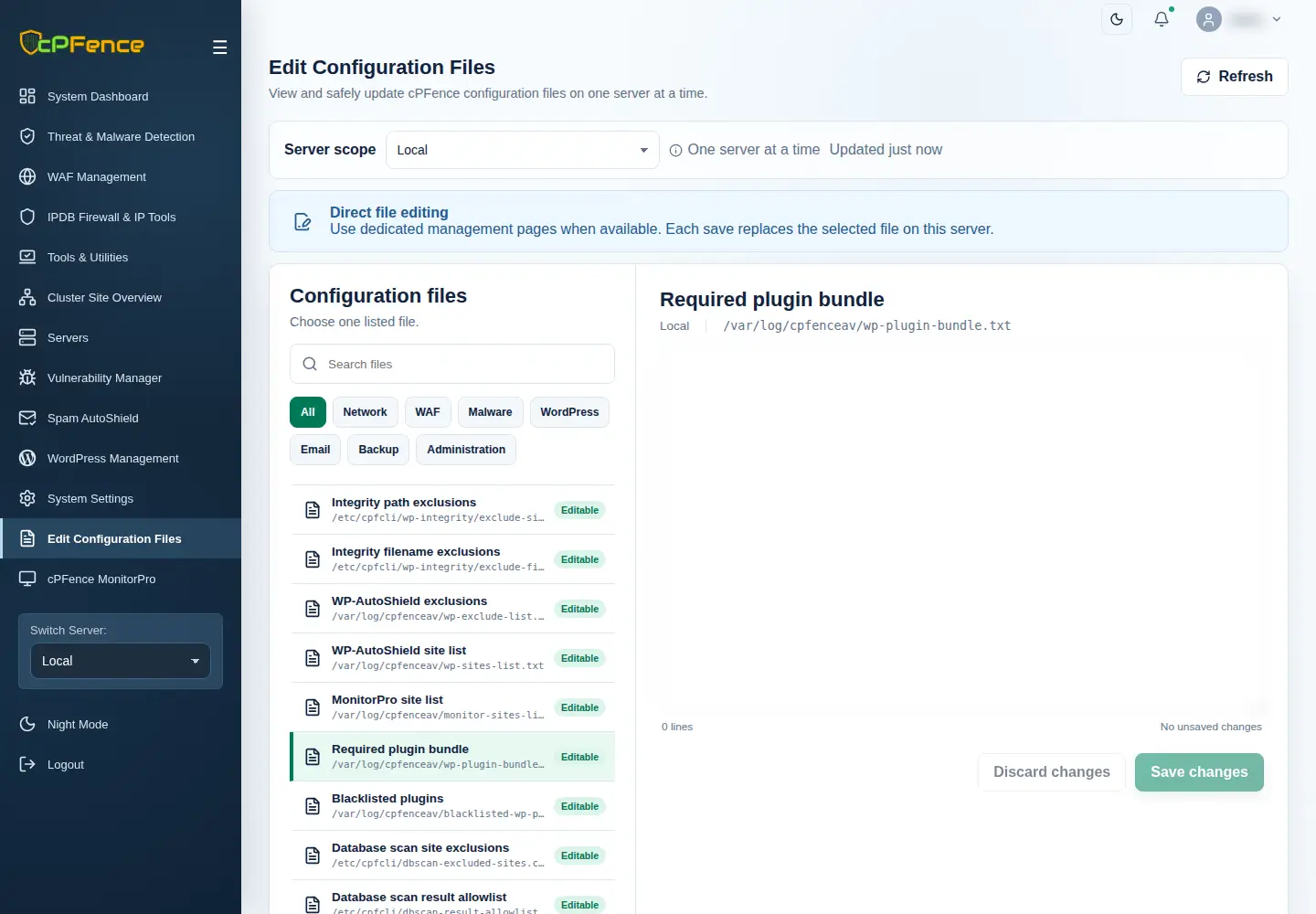Select the All filter
The width and height of the screenshot is (1316, 914).
tap(308, 412)
